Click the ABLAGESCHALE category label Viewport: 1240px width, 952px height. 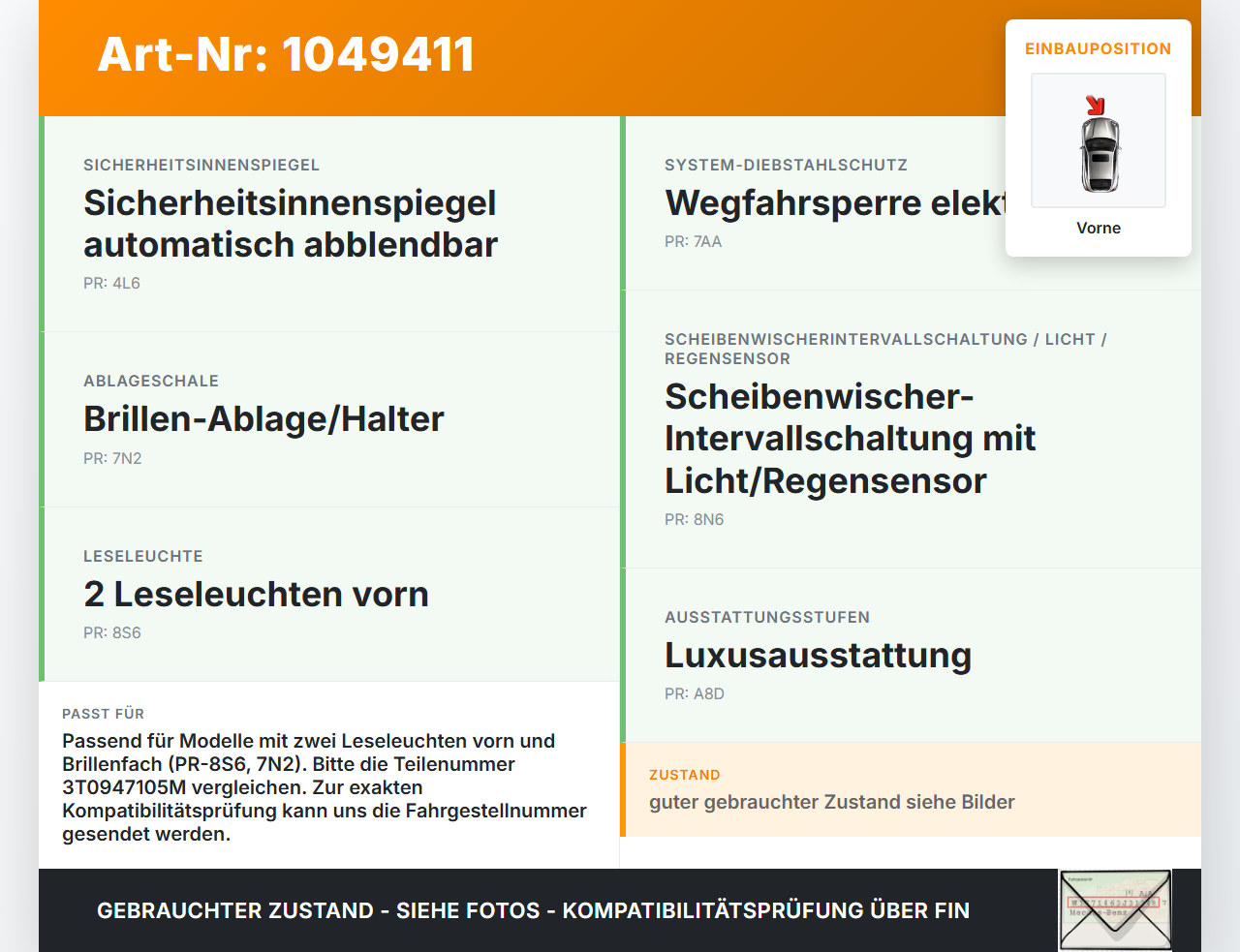151,381
